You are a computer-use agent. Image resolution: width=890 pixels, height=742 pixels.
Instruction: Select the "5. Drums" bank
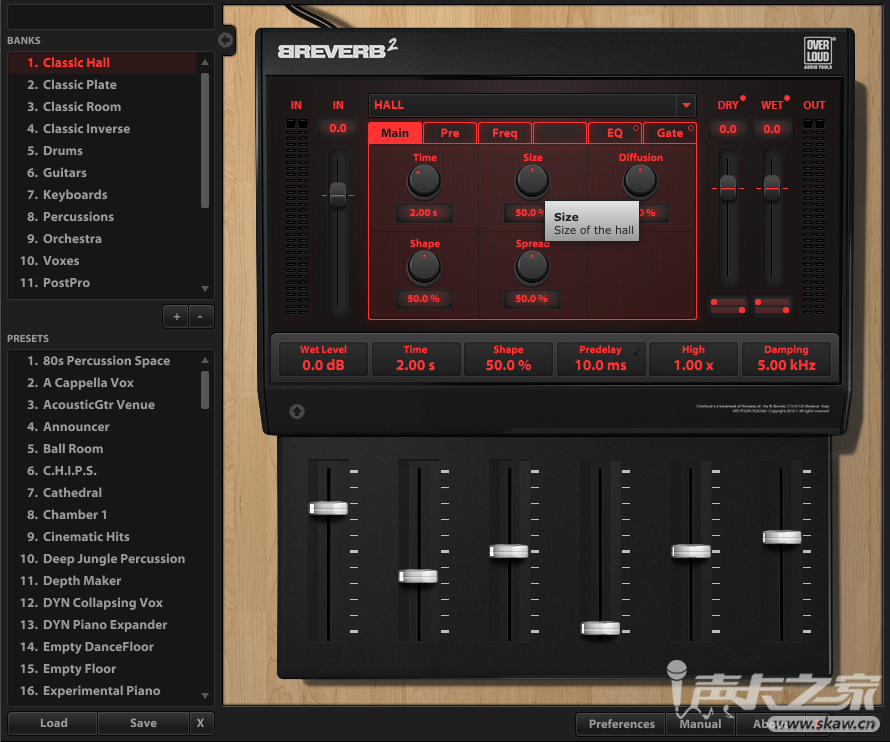103,150
